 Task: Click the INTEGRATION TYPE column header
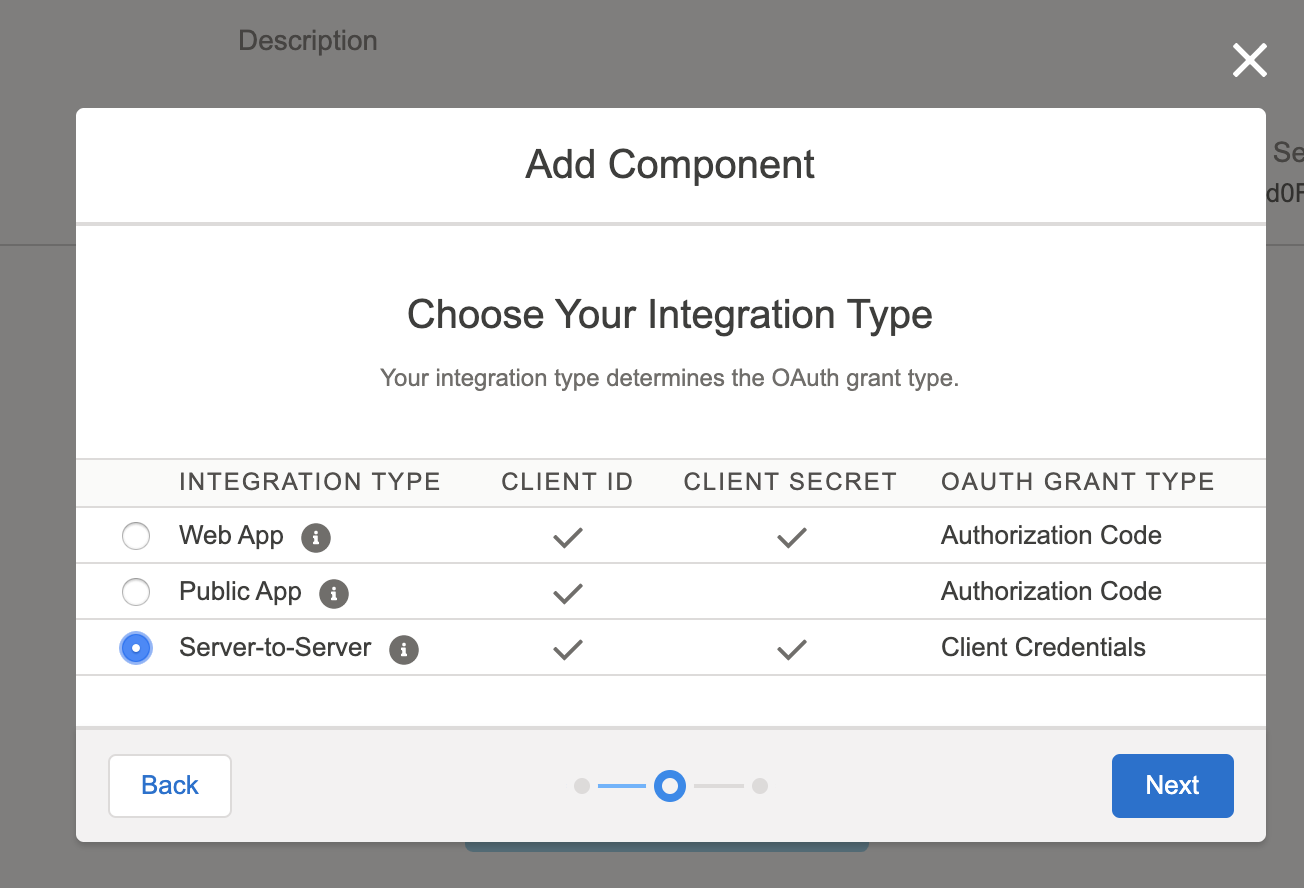(x=309, y=481)
